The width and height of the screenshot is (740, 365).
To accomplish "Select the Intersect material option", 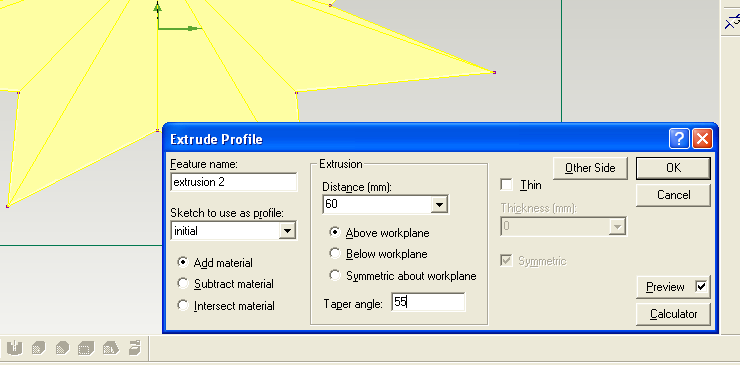I will [183, 305].
